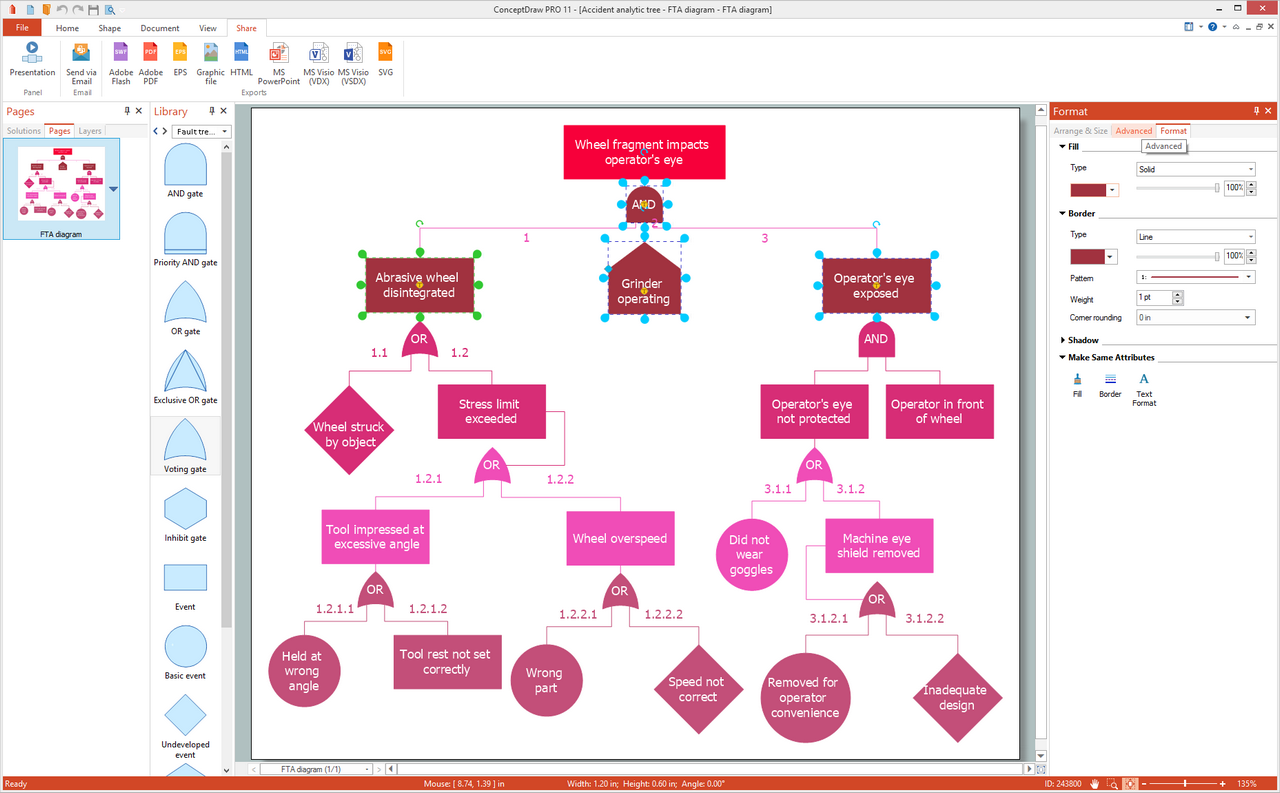
Task: Start the Presentation mode
Action: pos(32,59)
